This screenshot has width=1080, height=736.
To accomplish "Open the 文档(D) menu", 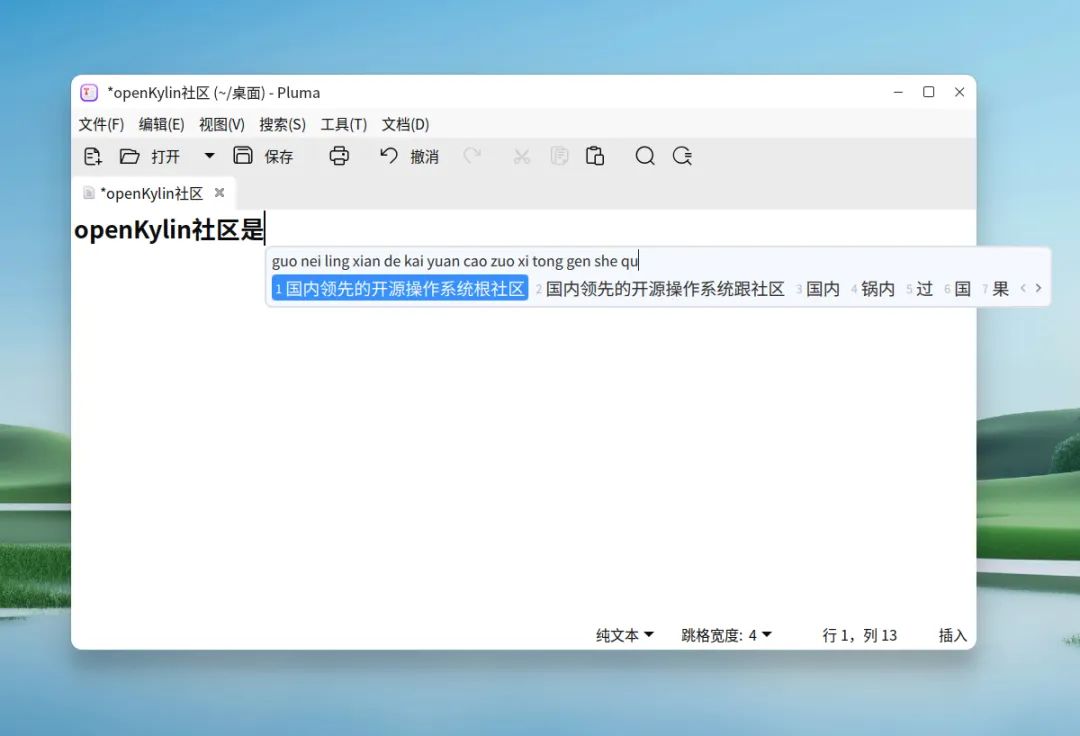I will (x=406, y=125).
